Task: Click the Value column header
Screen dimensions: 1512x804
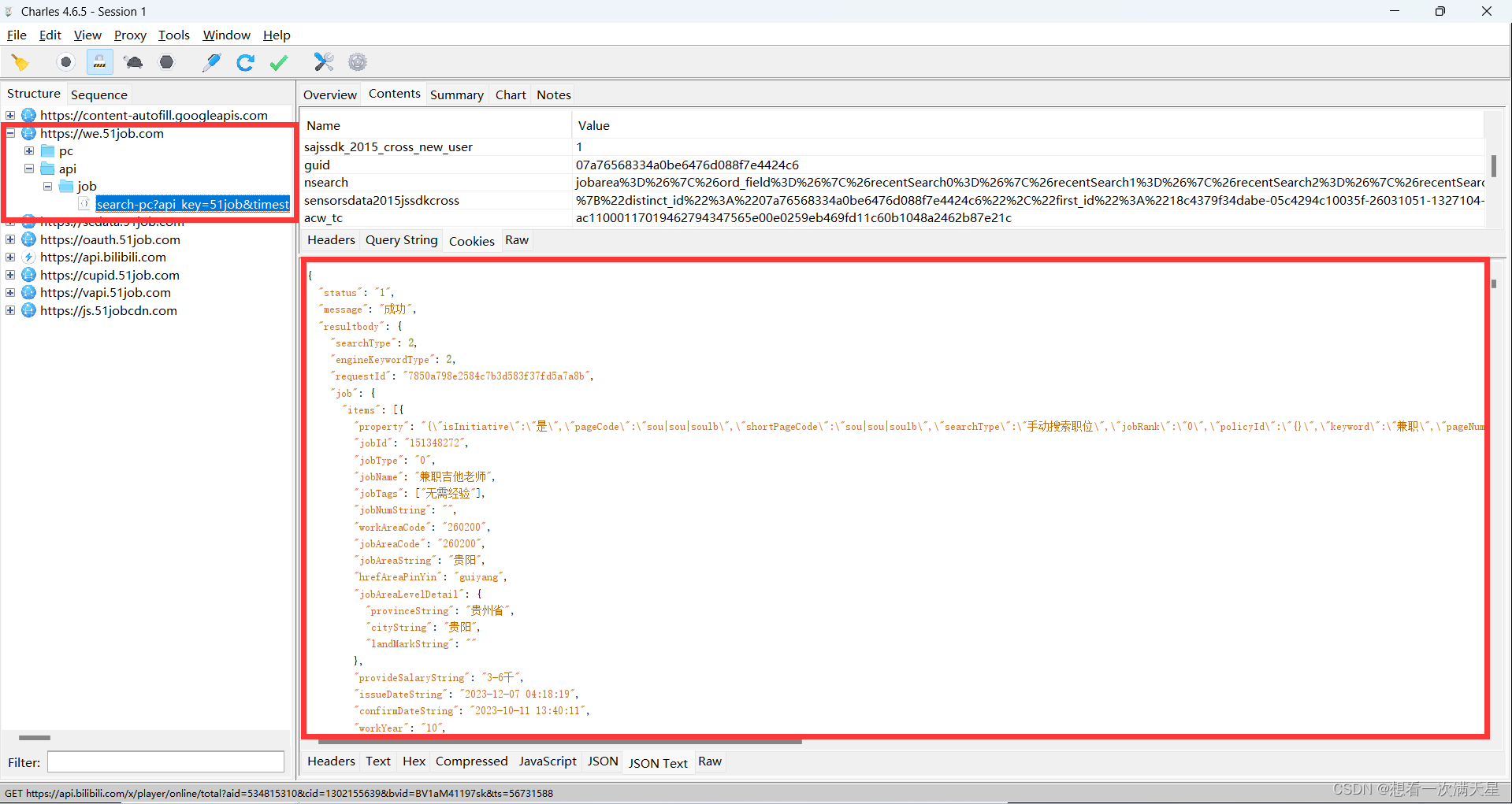Action: click(x=1028, y=125)
